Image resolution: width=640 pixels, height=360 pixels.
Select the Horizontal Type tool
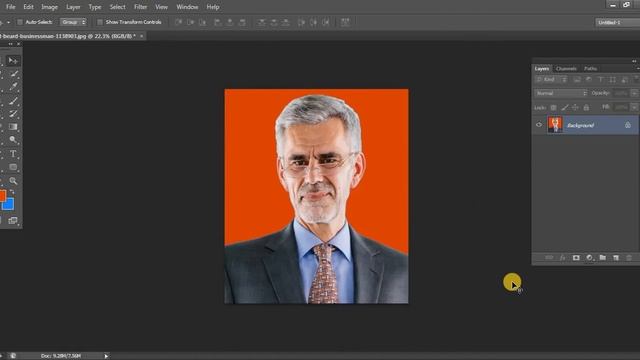click(13, 154)
